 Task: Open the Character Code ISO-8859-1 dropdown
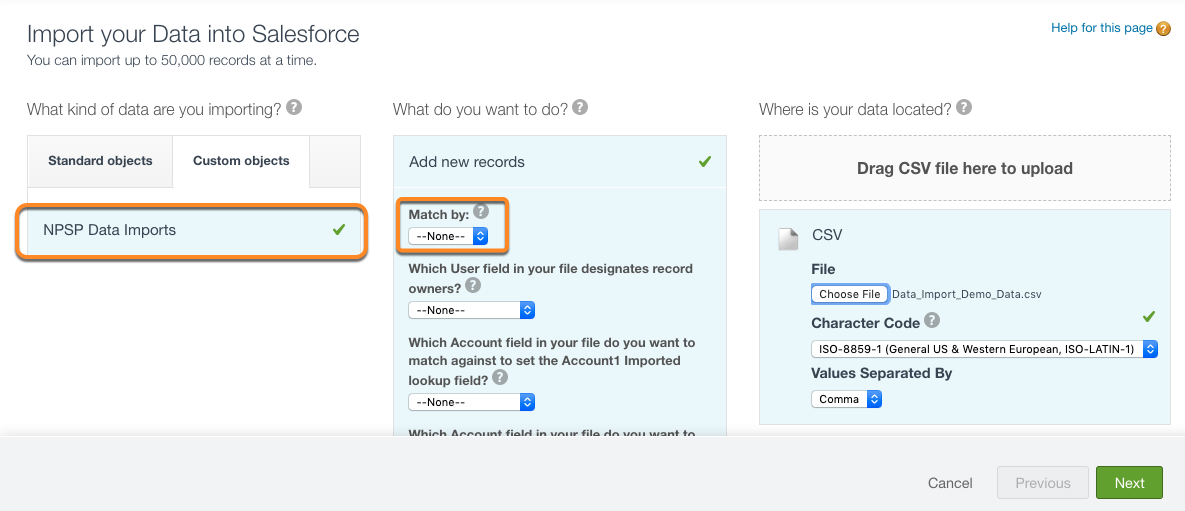pyautogui.click(x=985, y=349)
